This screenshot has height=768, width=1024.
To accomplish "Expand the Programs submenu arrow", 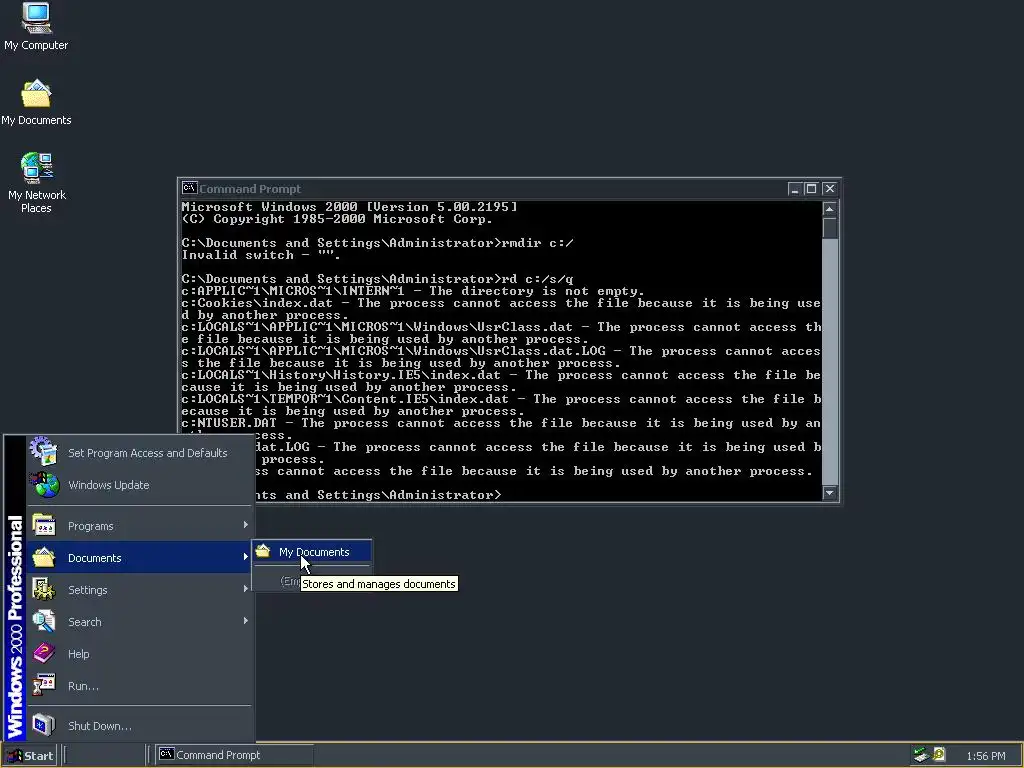I will click(x=246, y=524).
